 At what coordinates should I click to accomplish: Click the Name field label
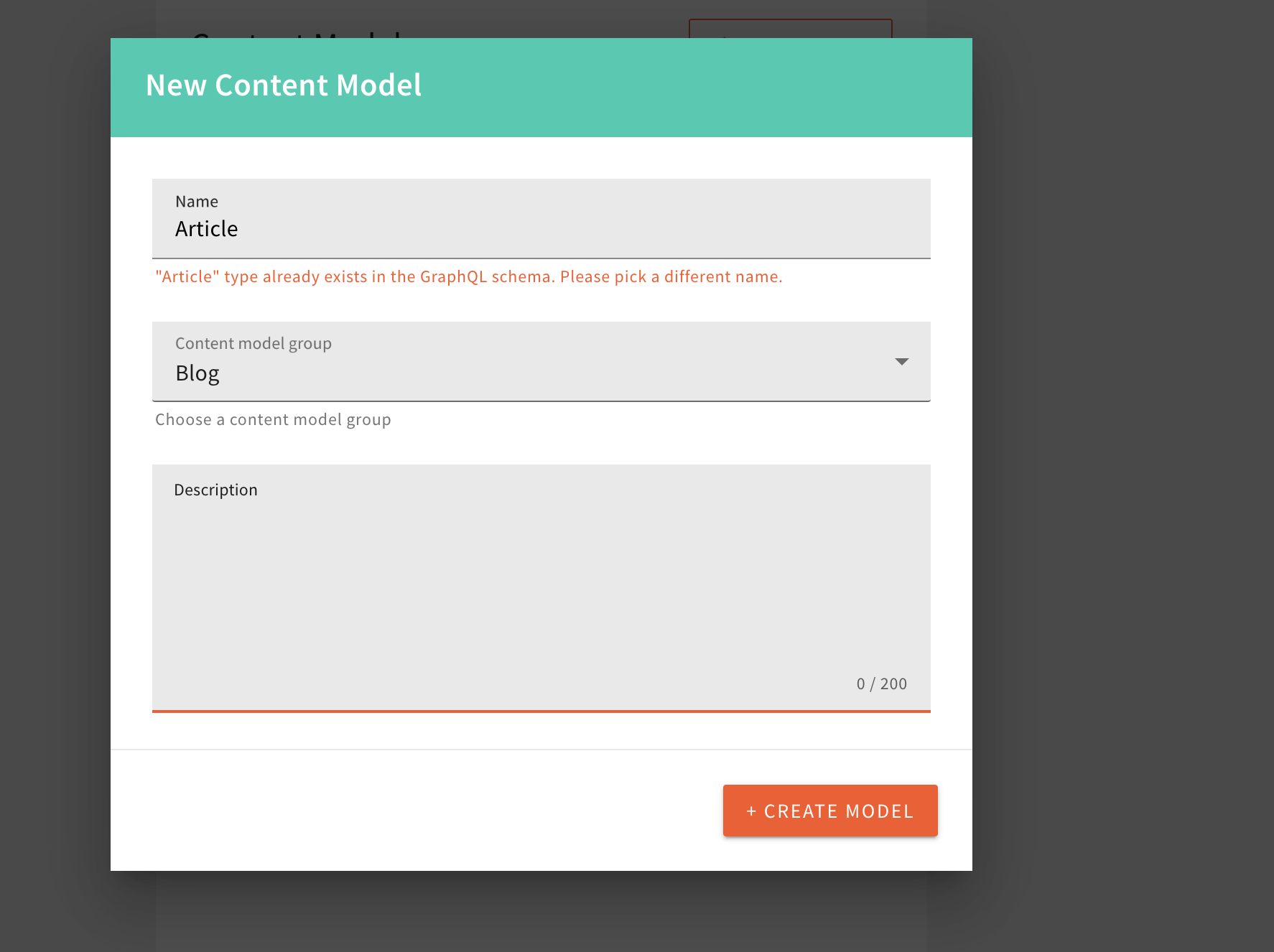pyautogui.click(x=197, y=202)
